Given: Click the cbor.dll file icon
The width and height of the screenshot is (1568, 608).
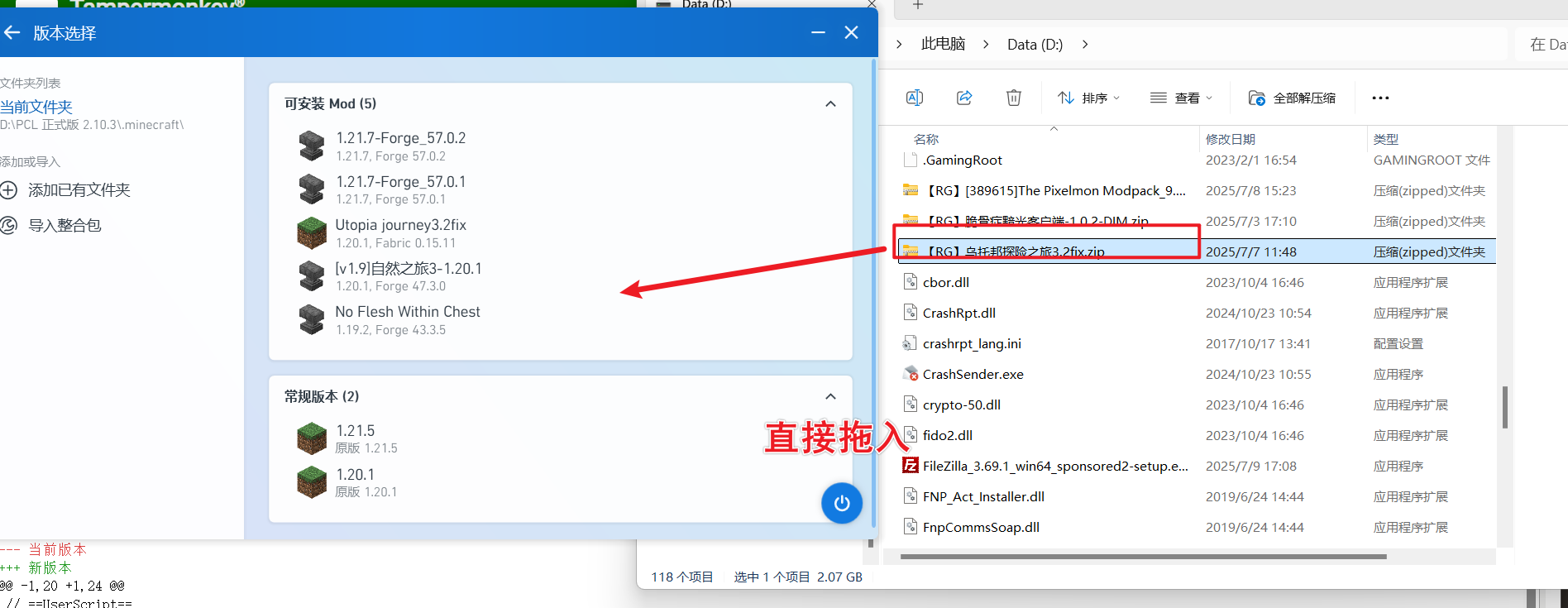Looking at the screenshot, I should [x=911, y=282].
